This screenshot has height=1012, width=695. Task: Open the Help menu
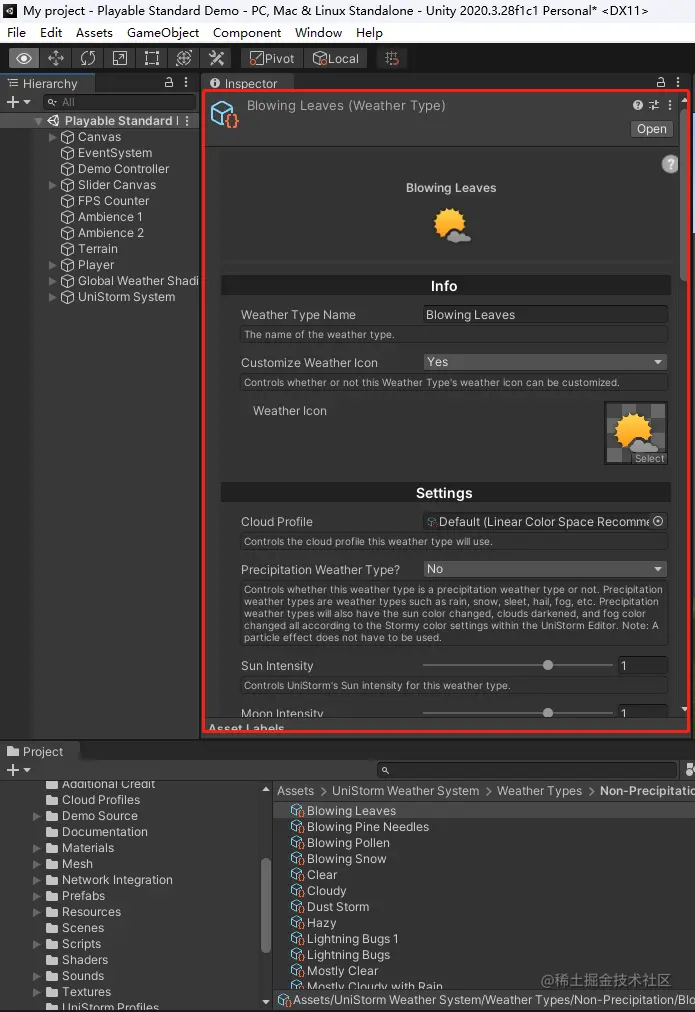pyautogui.click(x=369, y=32)
